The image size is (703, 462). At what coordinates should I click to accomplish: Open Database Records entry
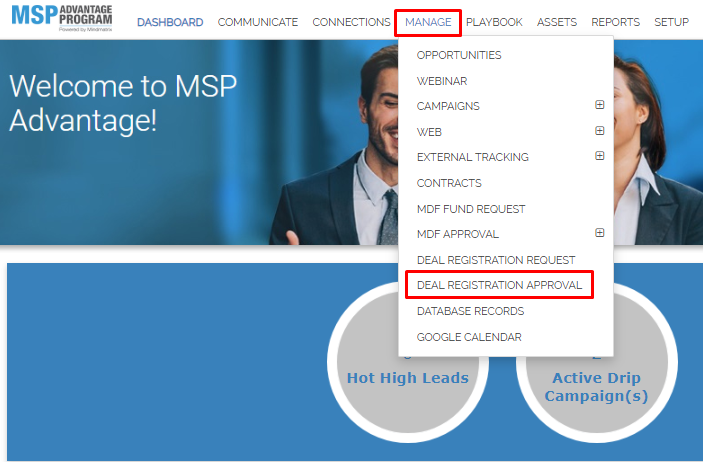(x=470, y=312)
